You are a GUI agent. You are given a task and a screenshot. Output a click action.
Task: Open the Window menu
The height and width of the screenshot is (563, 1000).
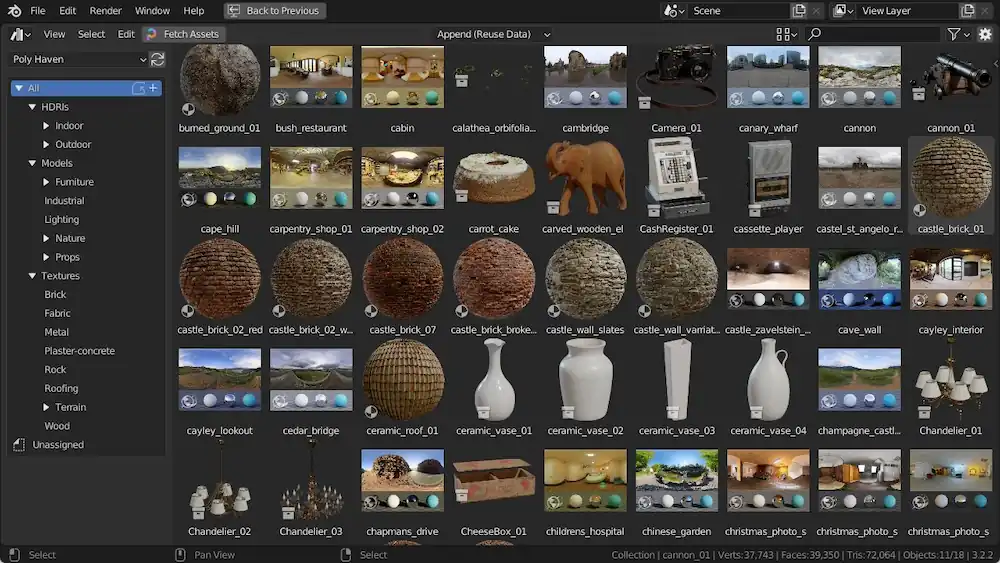(152, 11)
